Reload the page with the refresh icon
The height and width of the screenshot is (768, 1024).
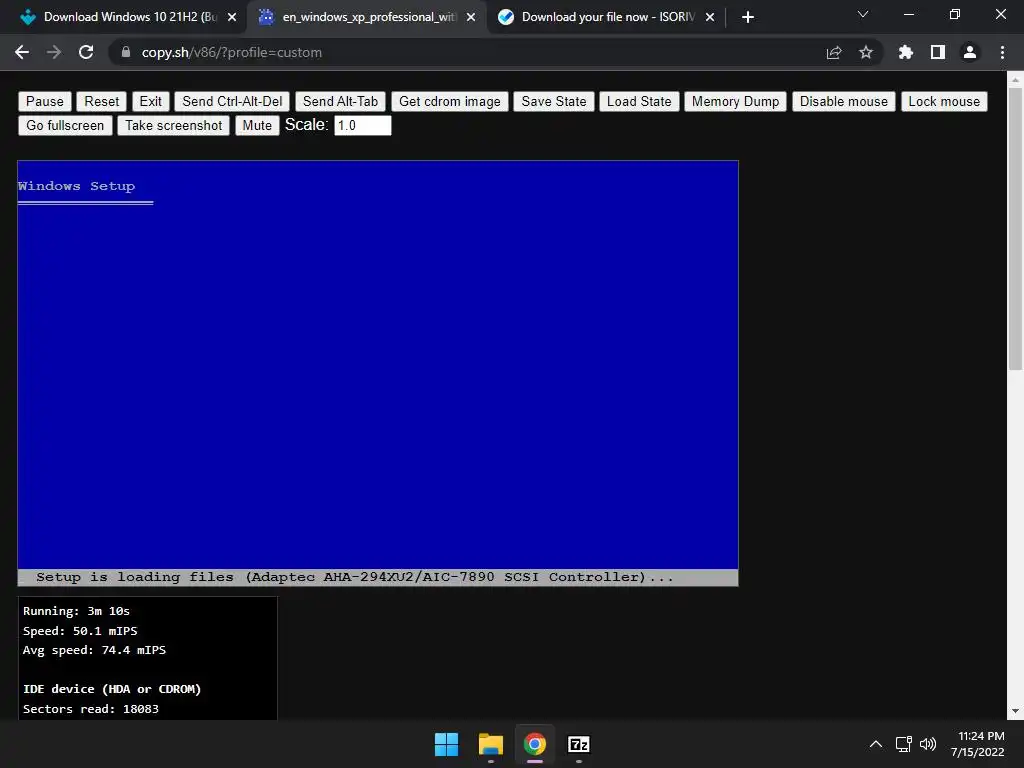86,52
